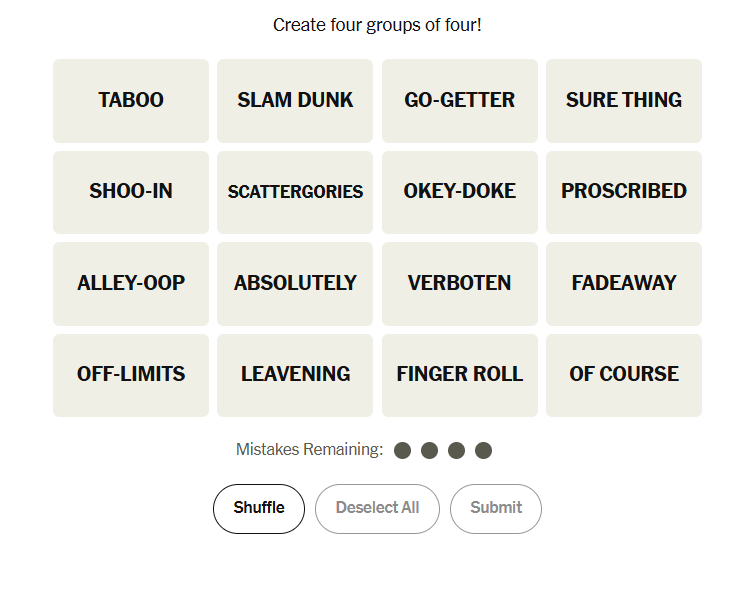Submit the selected group
Image resolution: width=755 pixels, height=590 pixels.
point(496,508)
